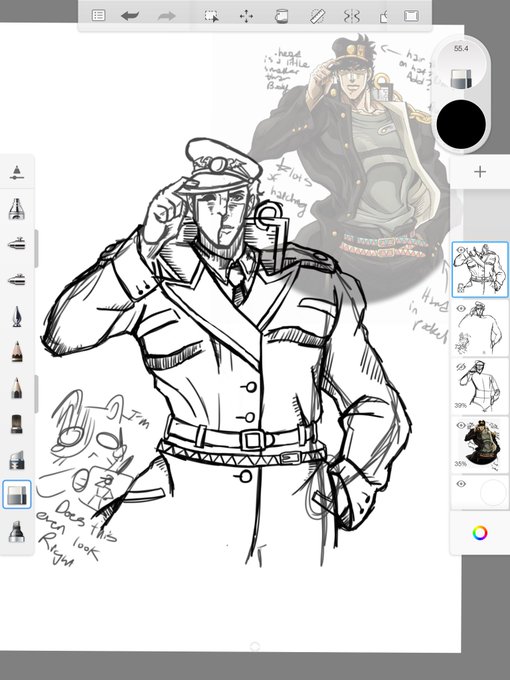Select the second sketch layer thumbnail
The height and width of the screenshot is (680, 510).
(x=480, y=328)
